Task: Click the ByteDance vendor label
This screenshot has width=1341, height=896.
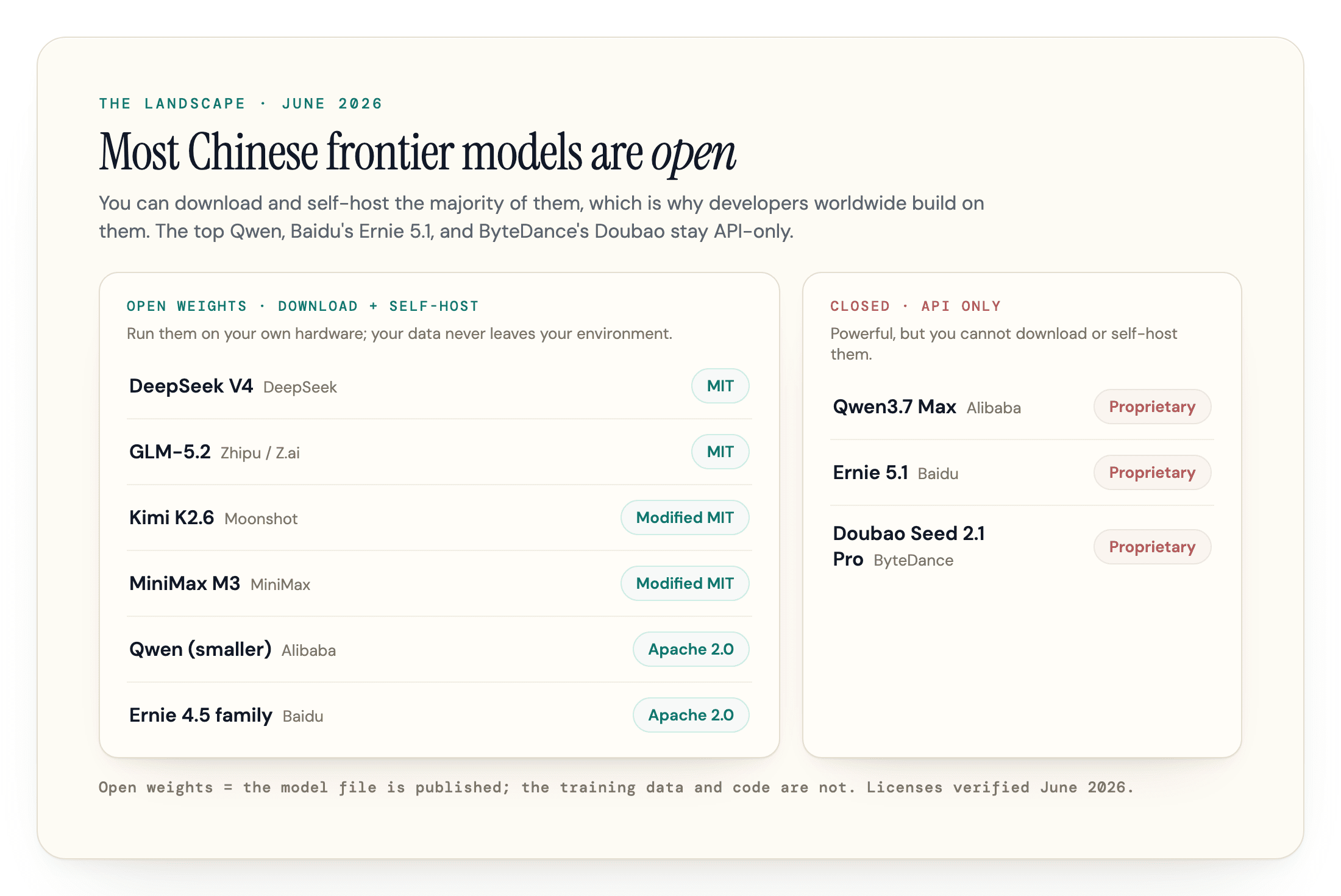Action: click(x=913, y=560)
